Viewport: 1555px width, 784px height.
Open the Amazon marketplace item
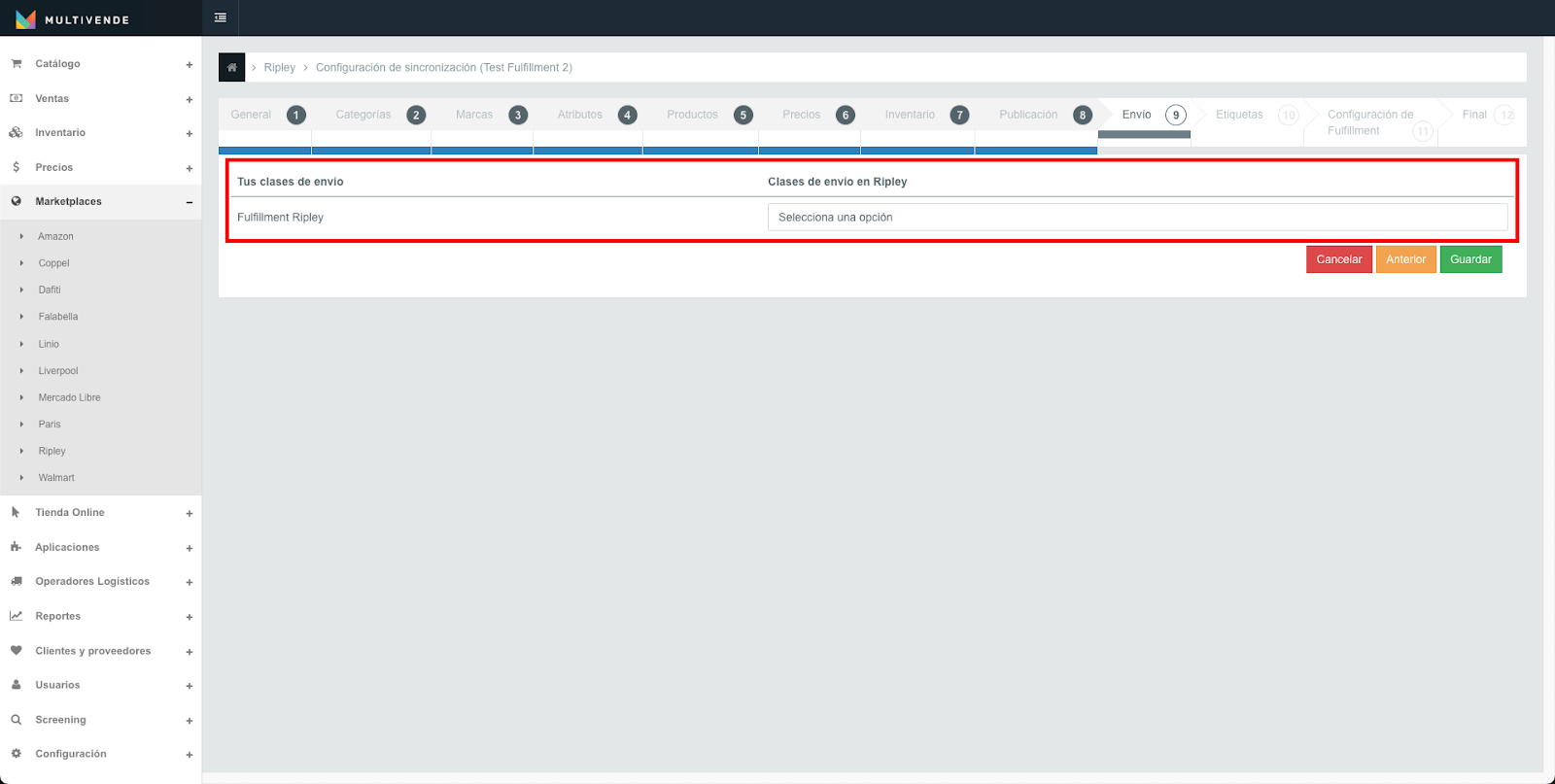pyautogui.click(x=56, y=236)
